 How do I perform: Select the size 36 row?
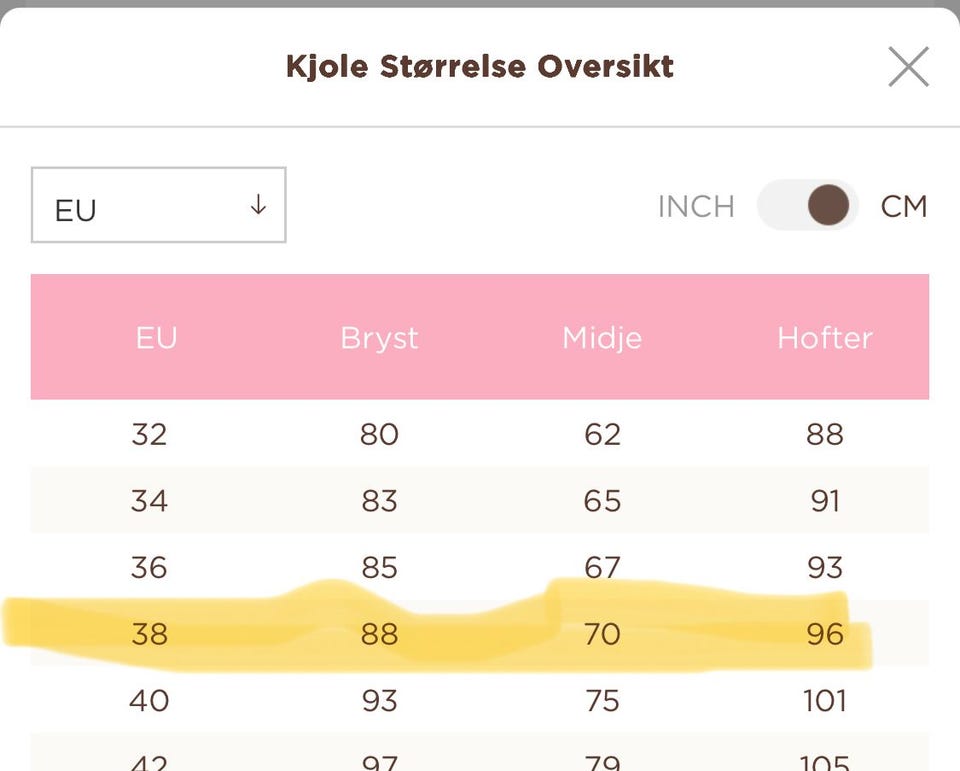(x=149, y=567)
